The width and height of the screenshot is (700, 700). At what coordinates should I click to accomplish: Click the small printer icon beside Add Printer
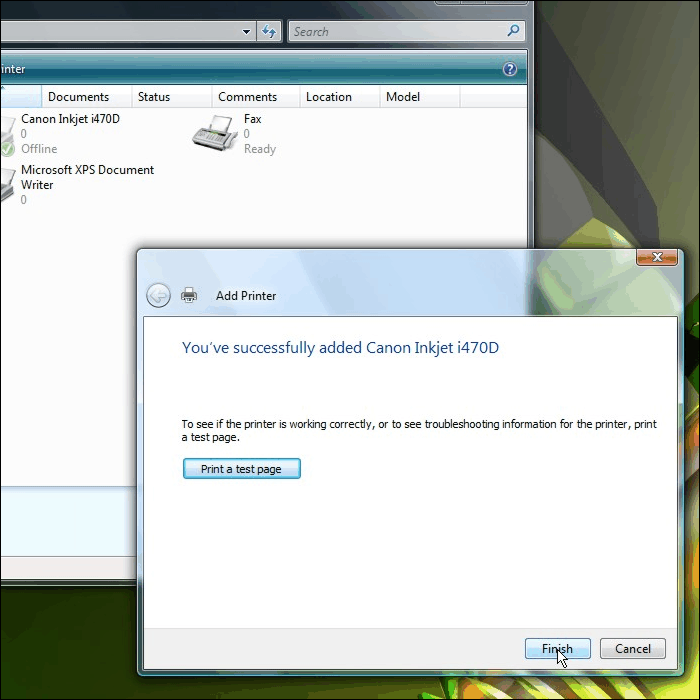point(189,296)
